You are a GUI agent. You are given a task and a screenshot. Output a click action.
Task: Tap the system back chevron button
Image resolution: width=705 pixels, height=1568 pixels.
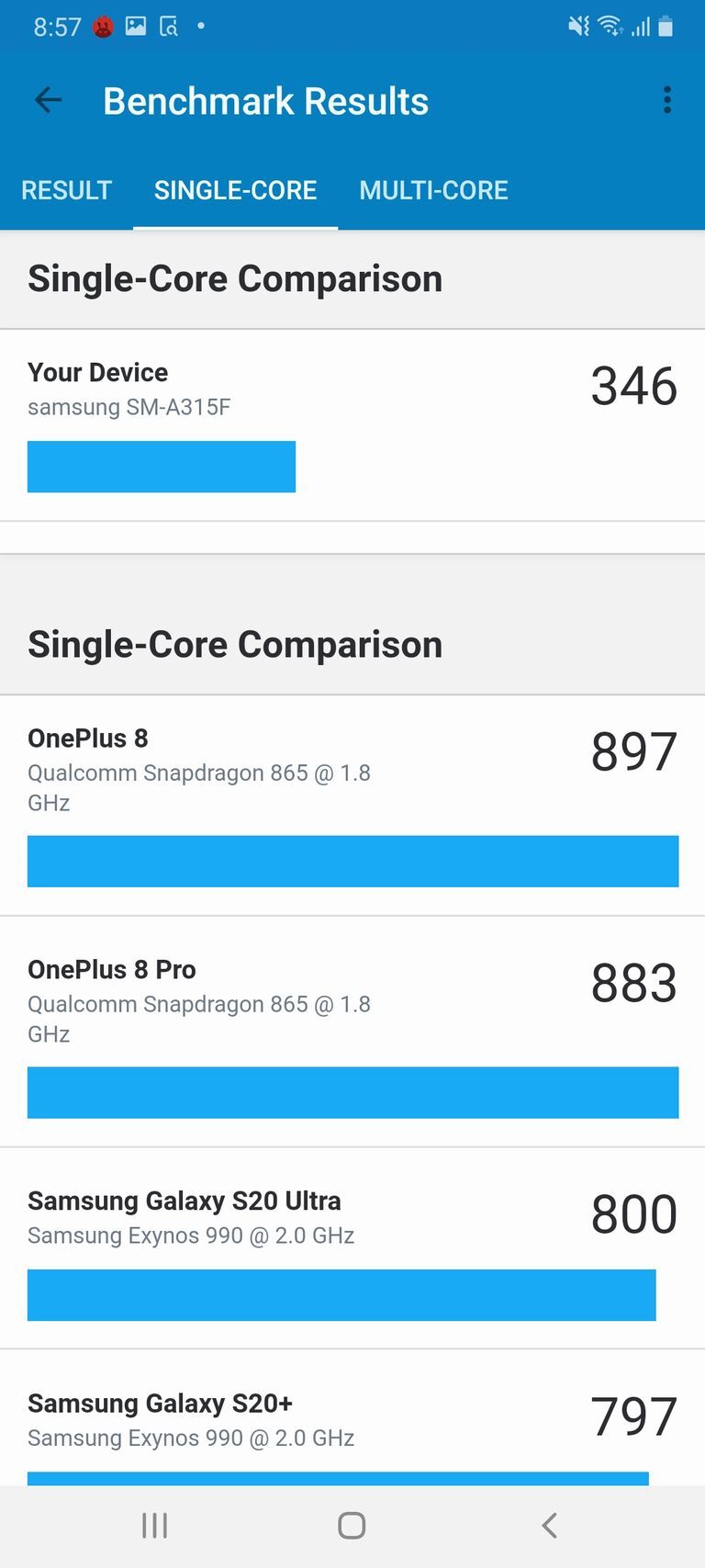coord(549,1526)
